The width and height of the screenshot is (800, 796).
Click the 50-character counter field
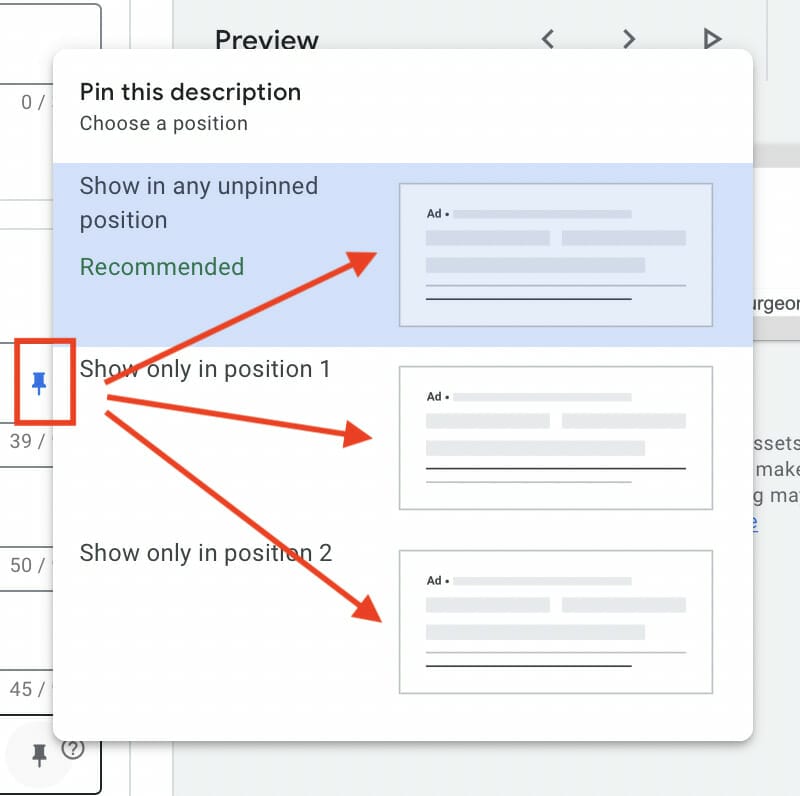(x=24, y=565)
